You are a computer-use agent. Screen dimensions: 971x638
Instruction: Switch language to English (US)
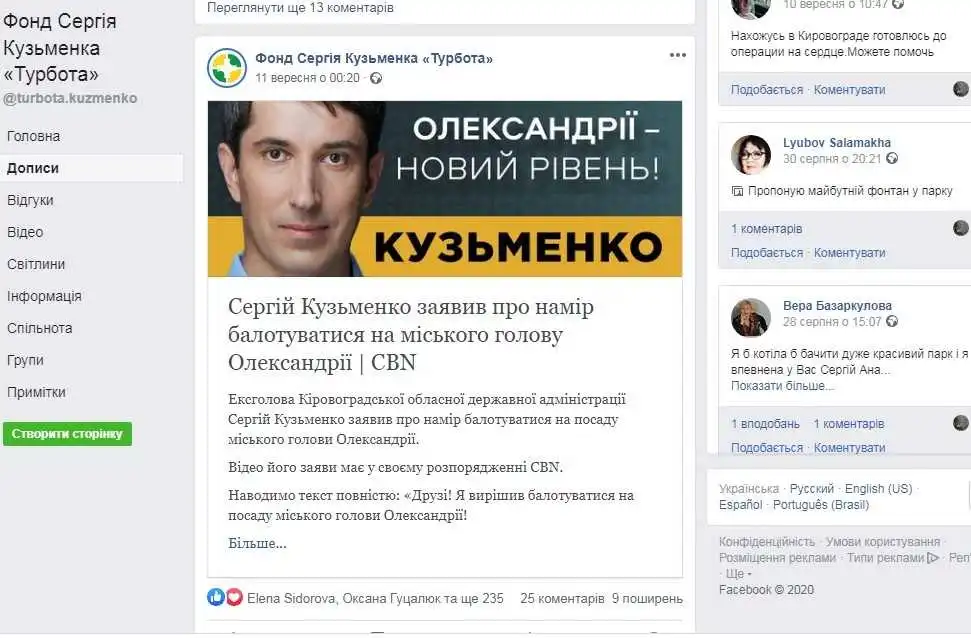[x=878, y=489]
